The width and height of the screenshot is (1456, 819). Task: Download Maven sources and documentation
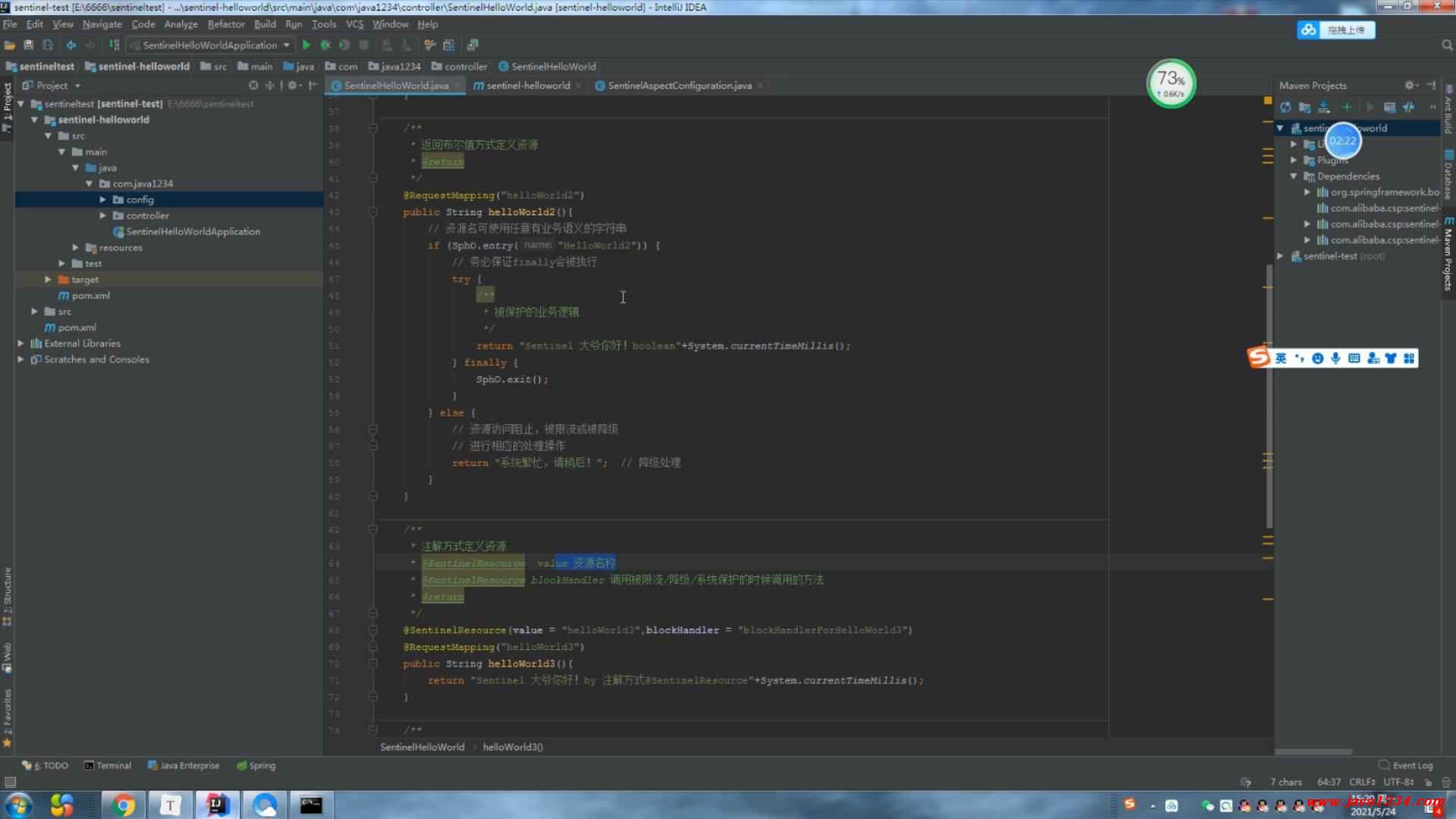click(1324, 107)
